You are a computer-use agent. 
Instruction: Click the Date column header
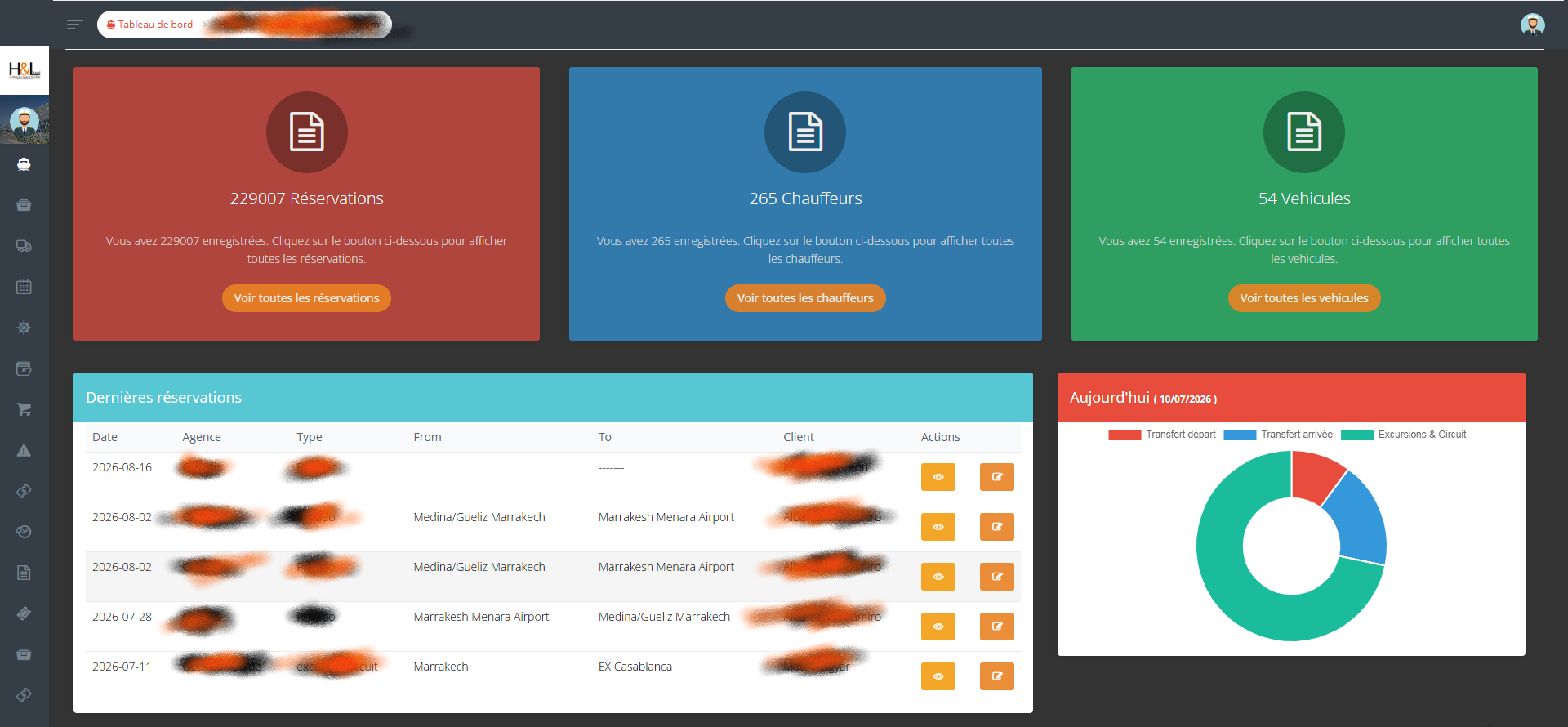tap(105, 437)
